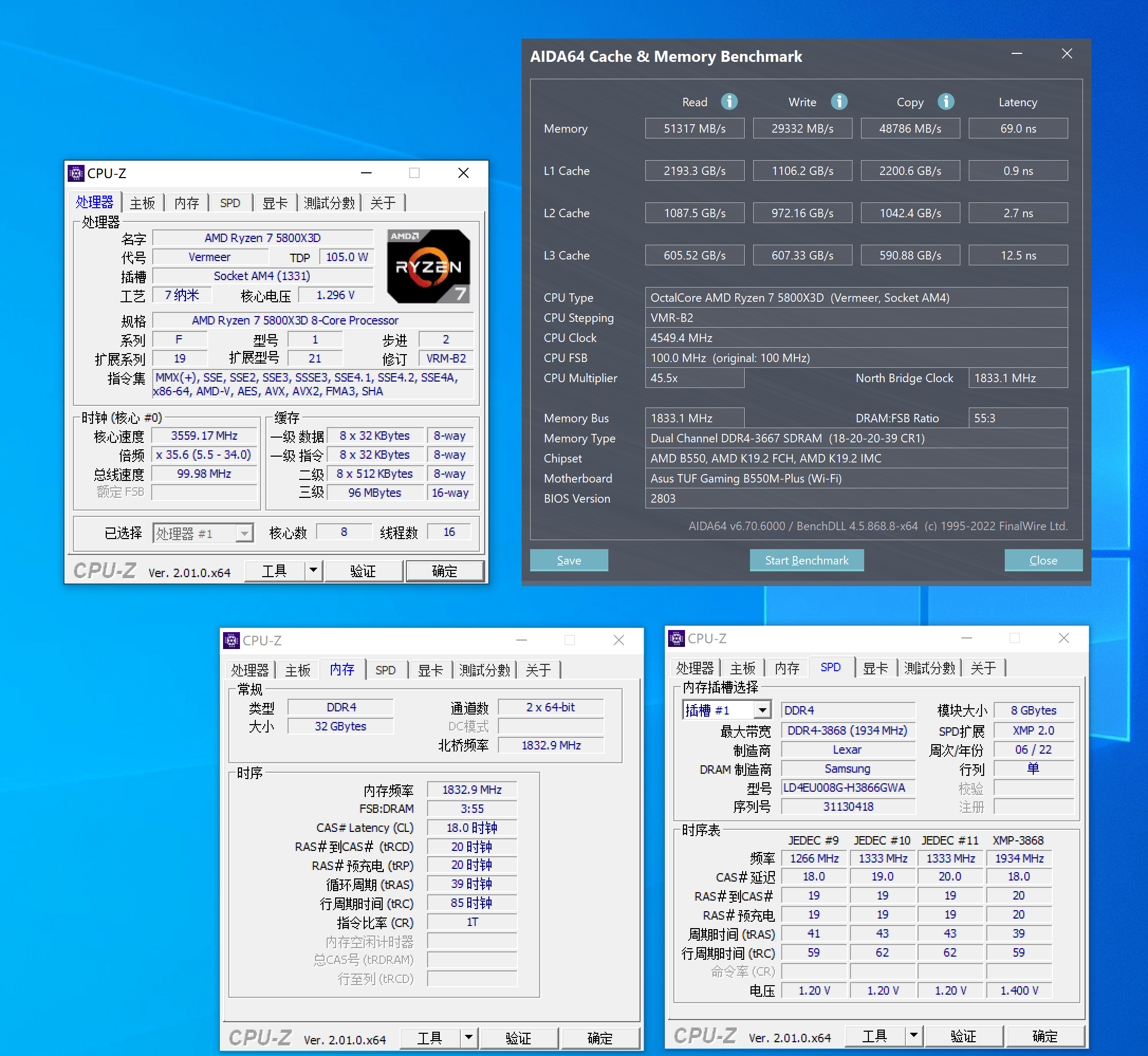Click max bandwidth DDR4-3868 (1934 MHz)
This screenshot has height=1056, width=1148.
pyautogui.click(x=848, y=730)
